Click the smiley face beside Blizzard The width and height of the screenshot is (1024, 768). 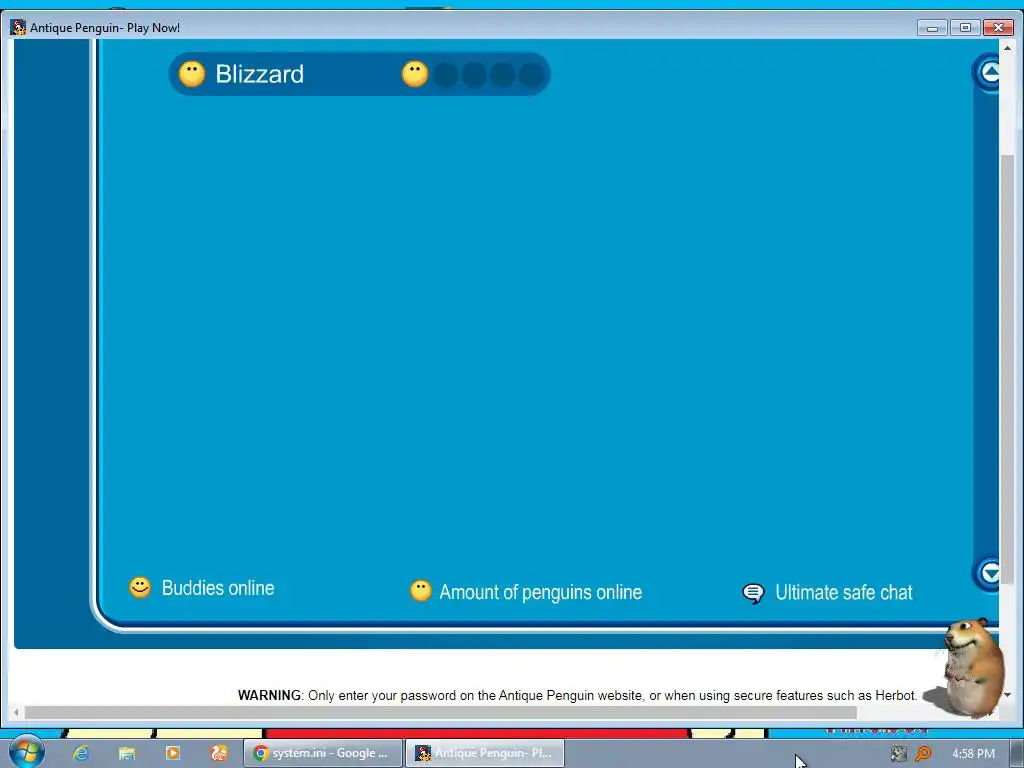pos(192,74)
